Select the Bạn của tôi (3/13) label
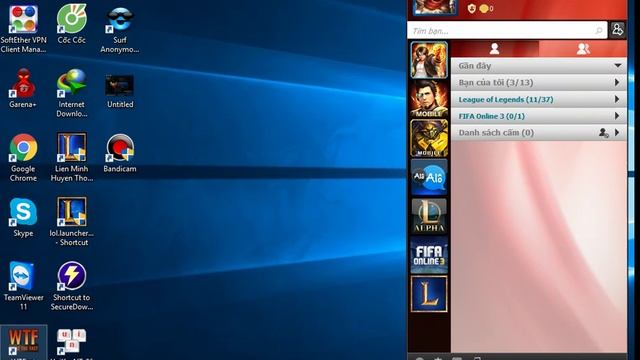 [x=496, y=82]
